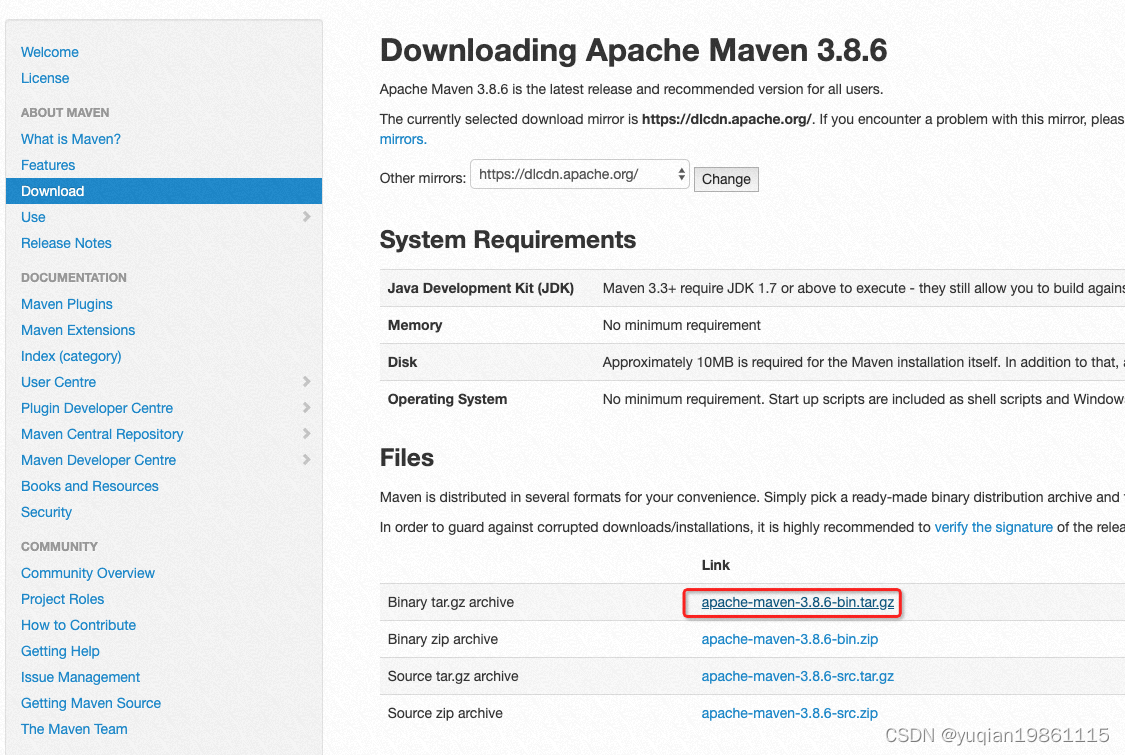Download apache-maven-3.8.6-bin.zip

click(x=790, y=639)
